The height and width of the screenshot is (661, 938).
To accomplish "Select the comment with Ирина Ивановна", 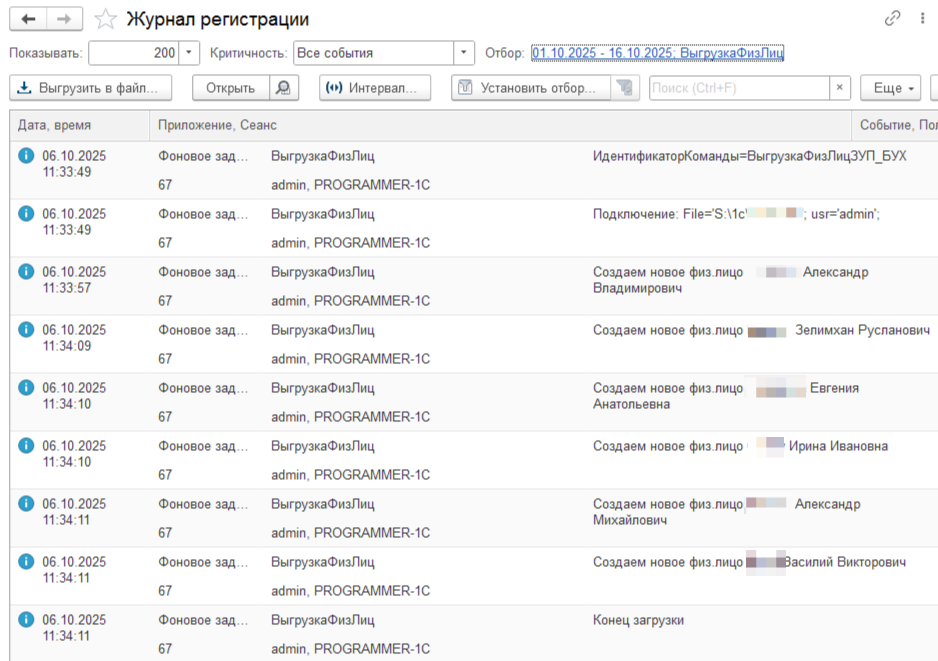I will tap(741, 446).
